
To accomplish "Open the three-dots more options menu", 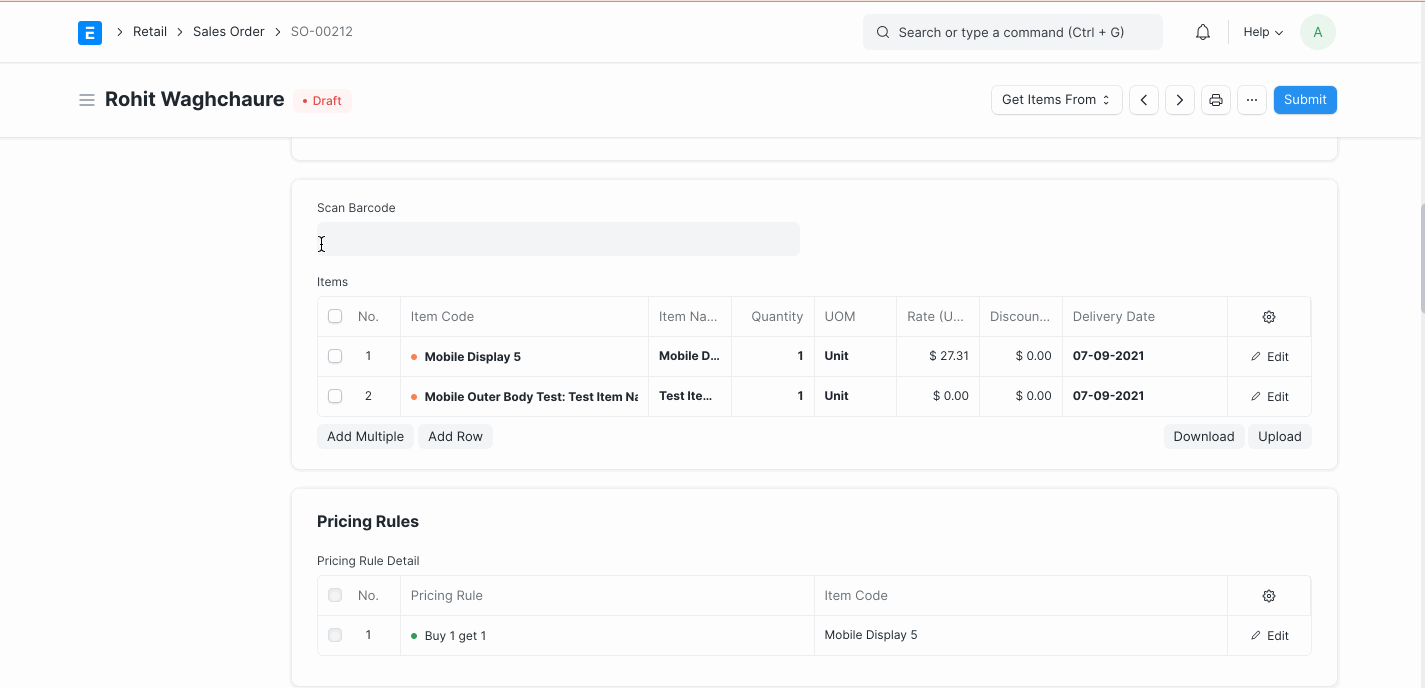I will [1252, 100].
